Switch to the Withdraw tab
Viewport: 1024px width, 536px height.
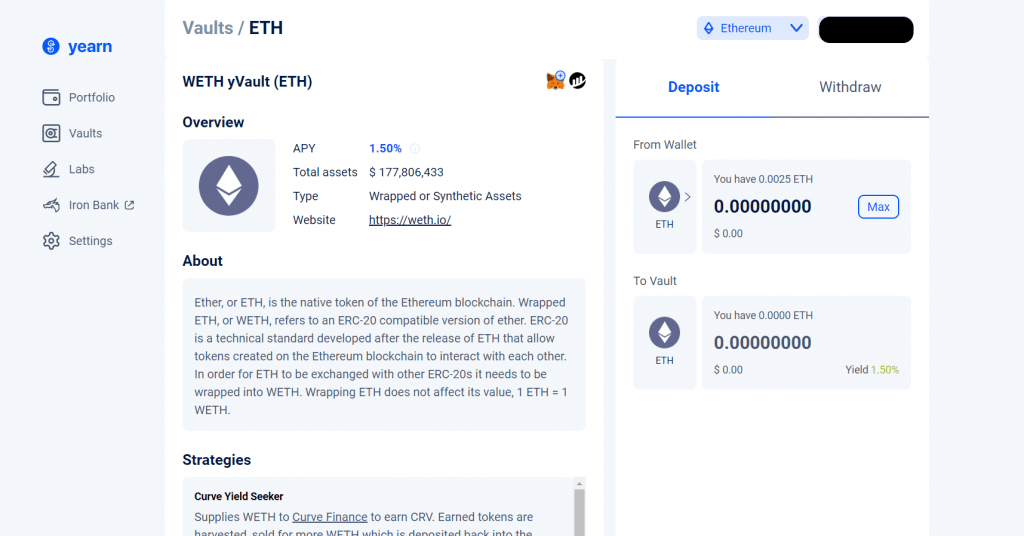(x=850, y=87)
